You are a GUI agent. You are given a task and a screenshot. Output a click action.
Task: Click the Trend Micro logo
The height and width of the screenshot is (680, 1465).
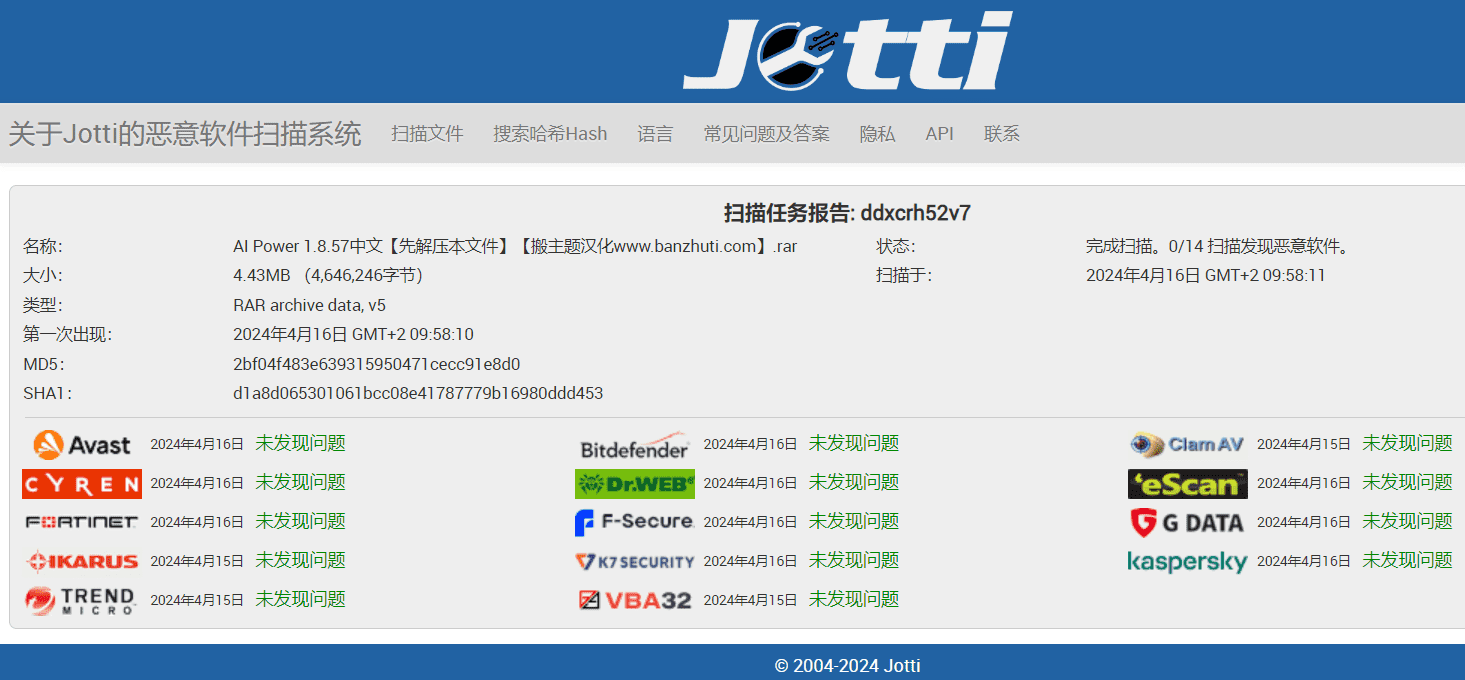tap(80, 600)
